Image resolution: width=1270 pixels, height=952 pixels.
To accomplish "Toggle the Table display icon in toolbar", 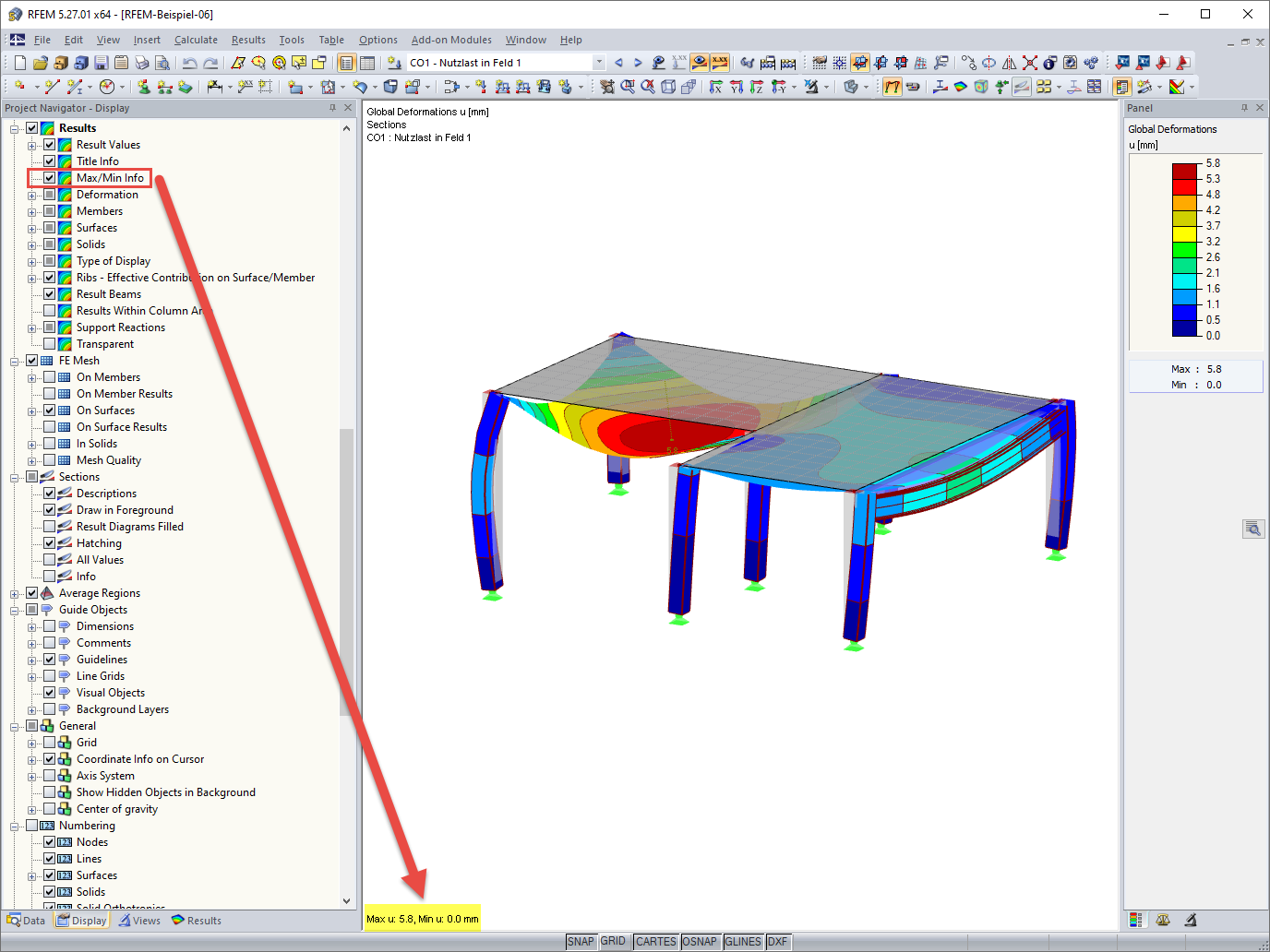I will coord(366,63).
